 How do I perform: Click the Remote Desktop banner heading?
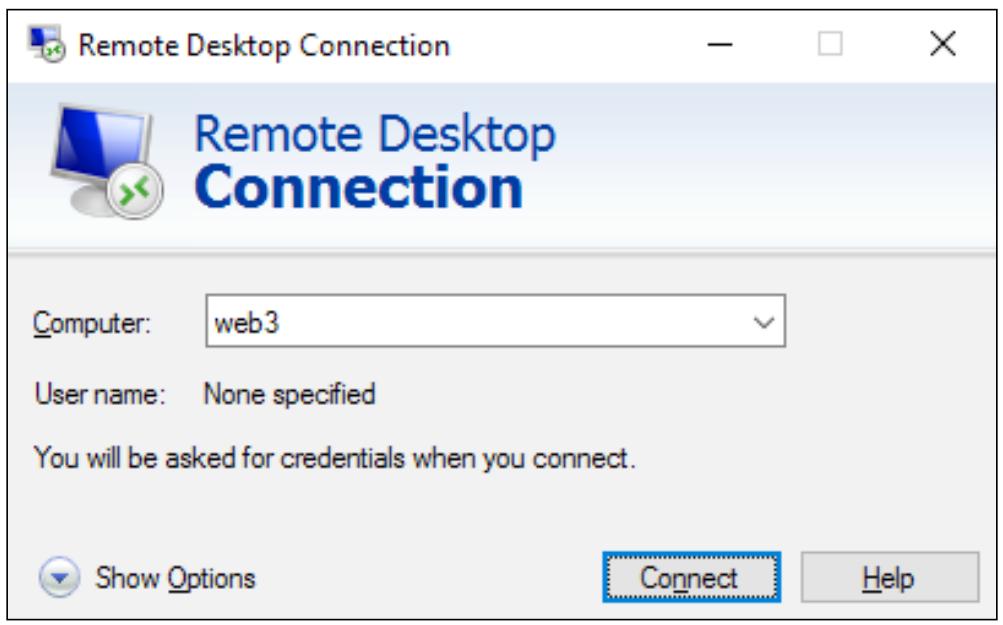[x=375, y=134]
